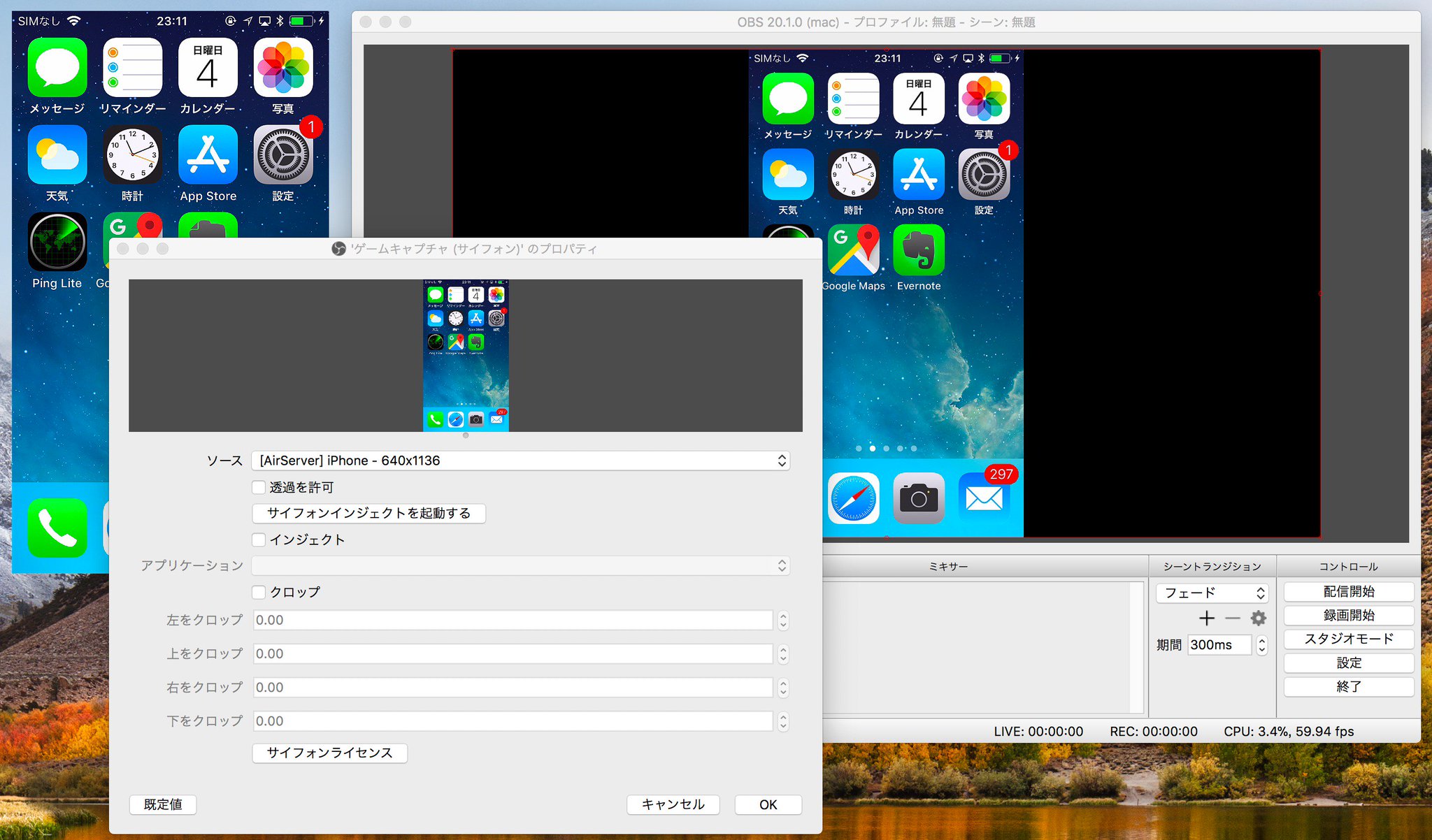1432x840 pixels.
Task: Open transition properties gear icon
Action: pos(1259,618)
